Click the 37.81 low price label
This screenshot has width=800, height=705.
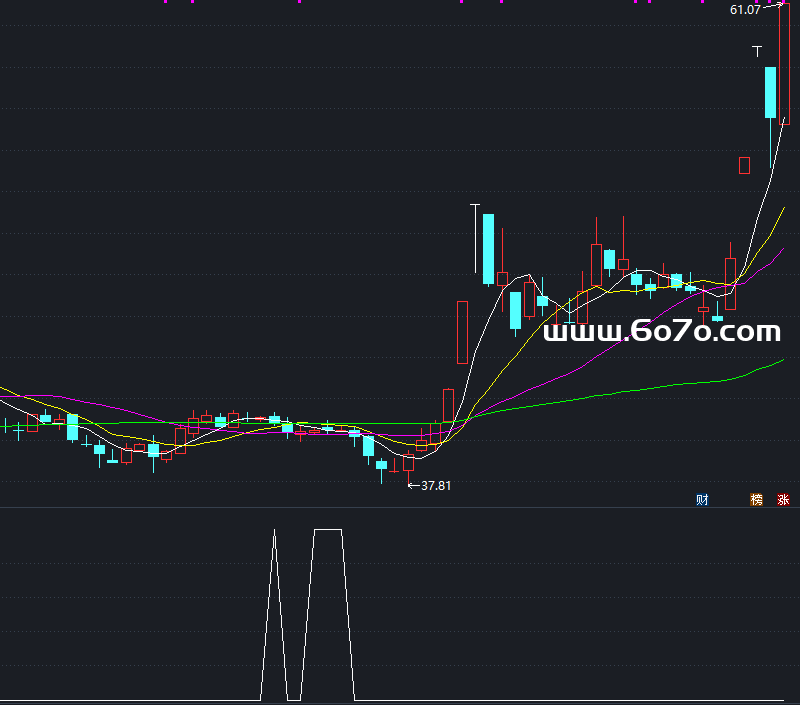[x=436, y=486]
